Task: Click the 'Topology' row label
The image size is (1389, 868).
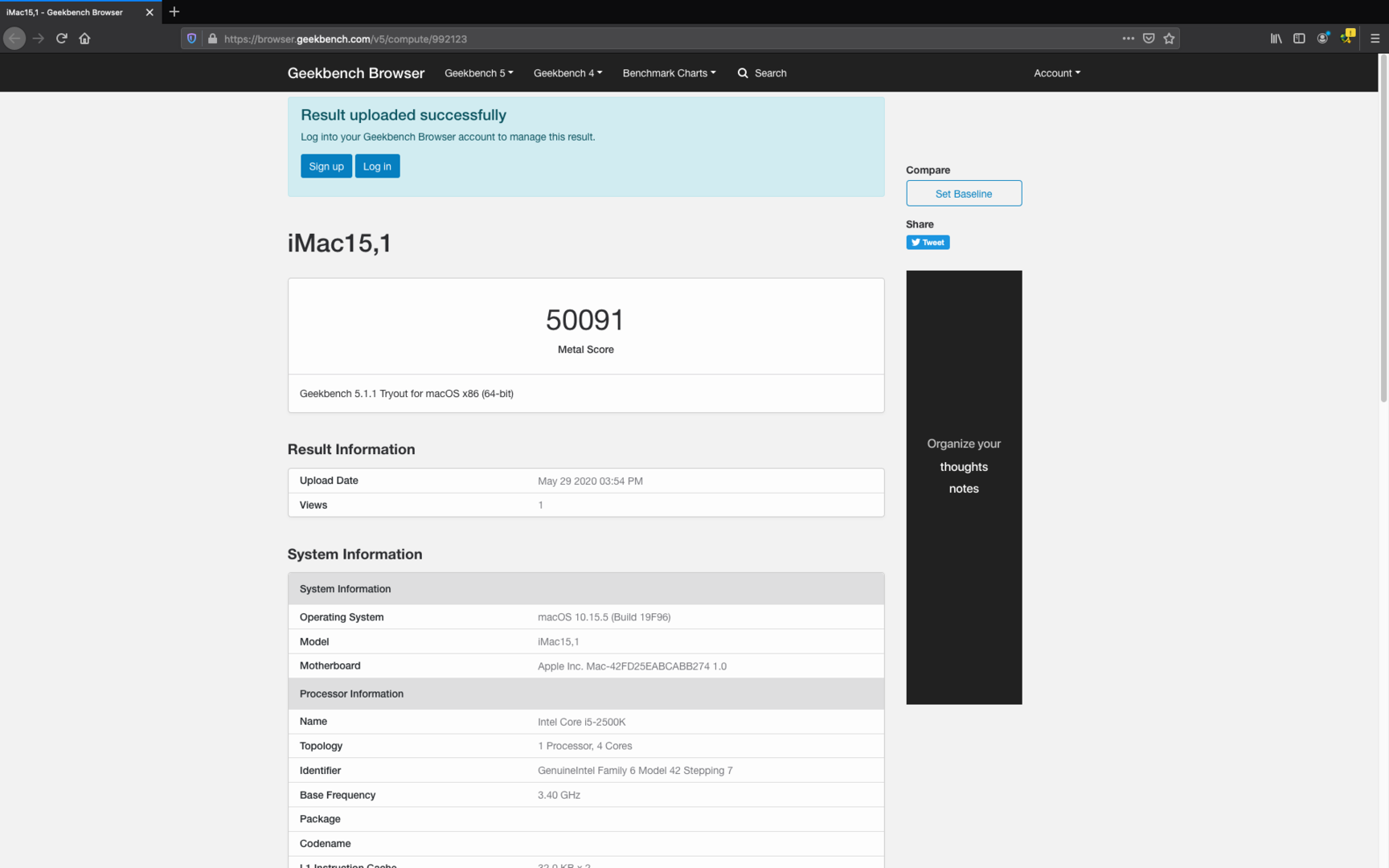Action: coord(321,746)
